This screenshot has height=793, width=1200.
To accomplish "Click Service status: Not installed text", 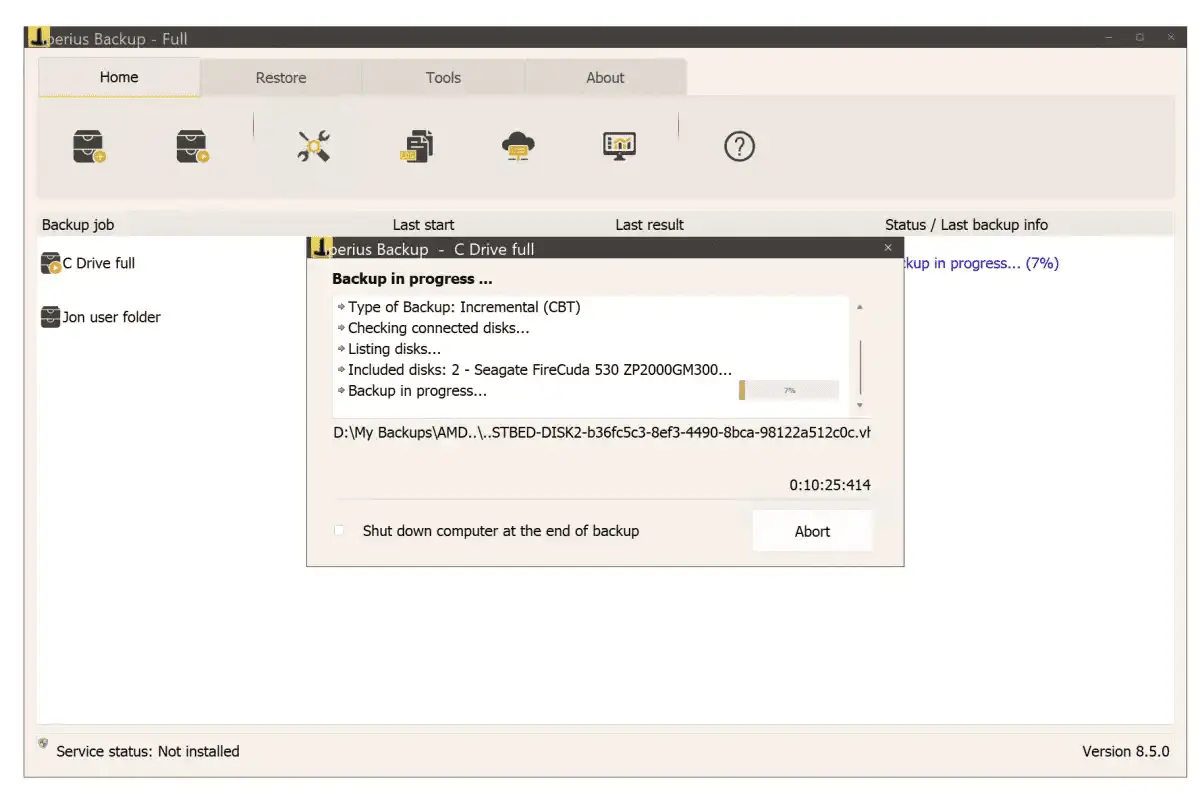I will point(148,751).
